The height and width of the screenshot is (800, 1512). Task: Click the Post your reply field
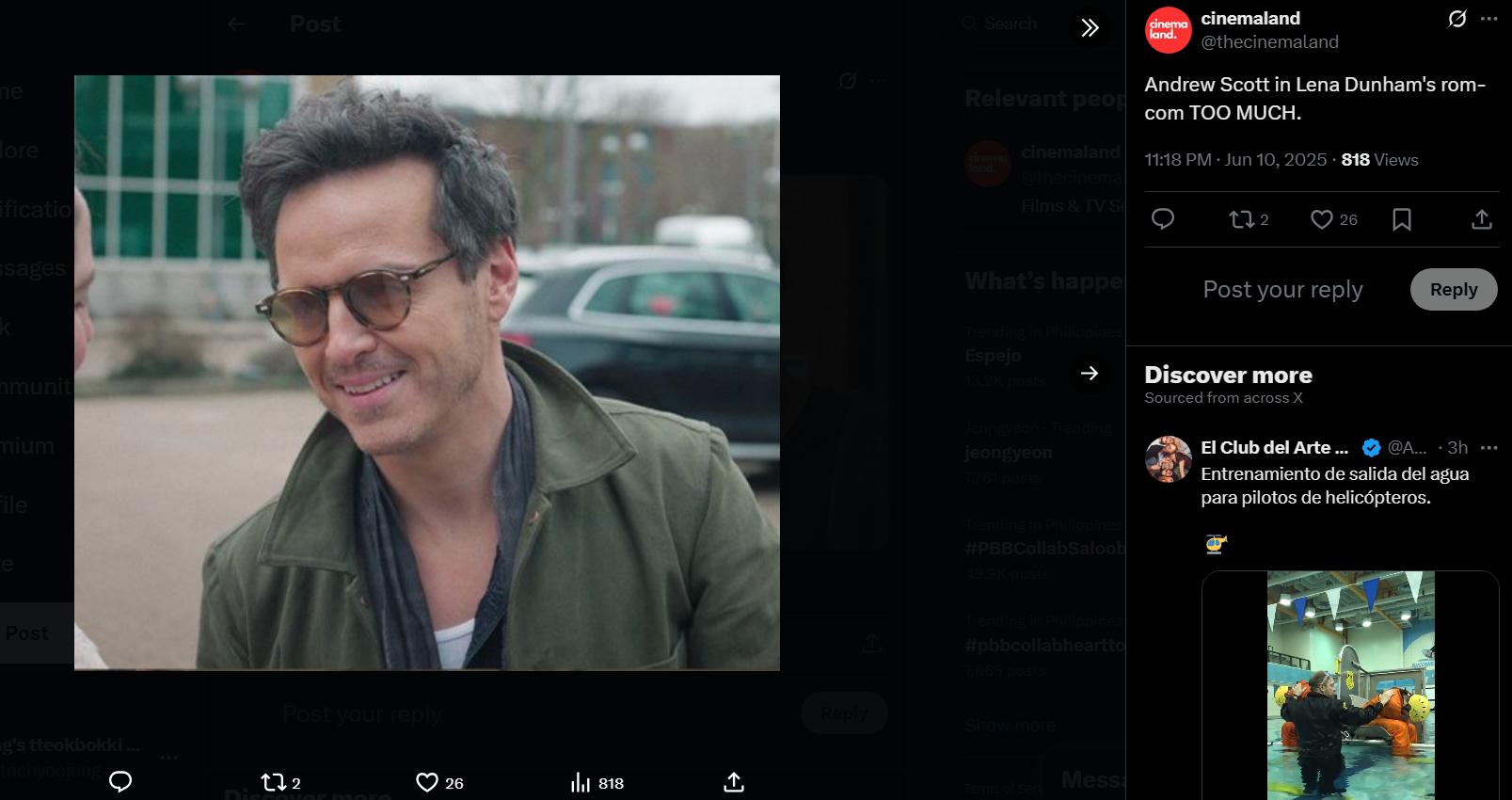(x=1282, y=290)
